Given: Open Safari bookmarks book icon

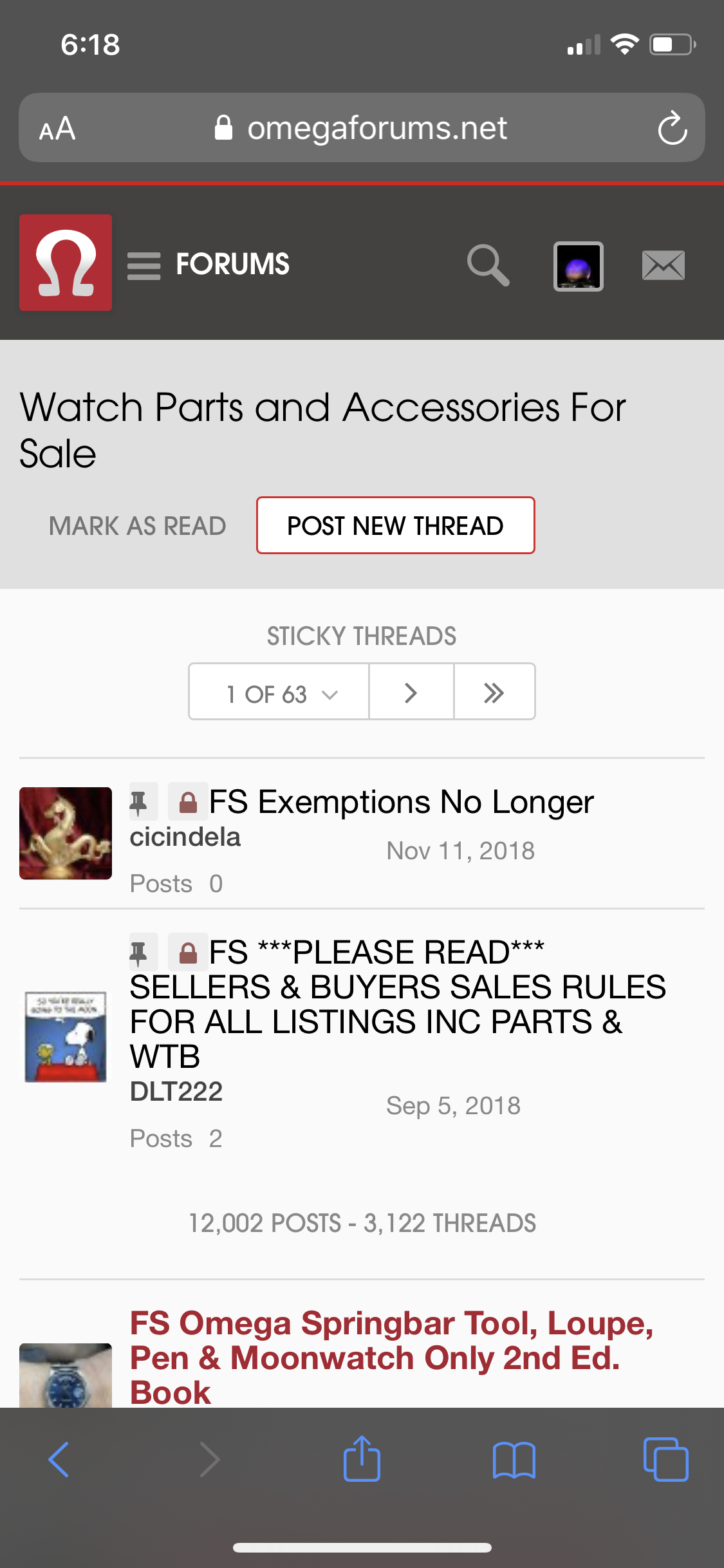Looking at the screenshot, I should (x=514, y=1459).
